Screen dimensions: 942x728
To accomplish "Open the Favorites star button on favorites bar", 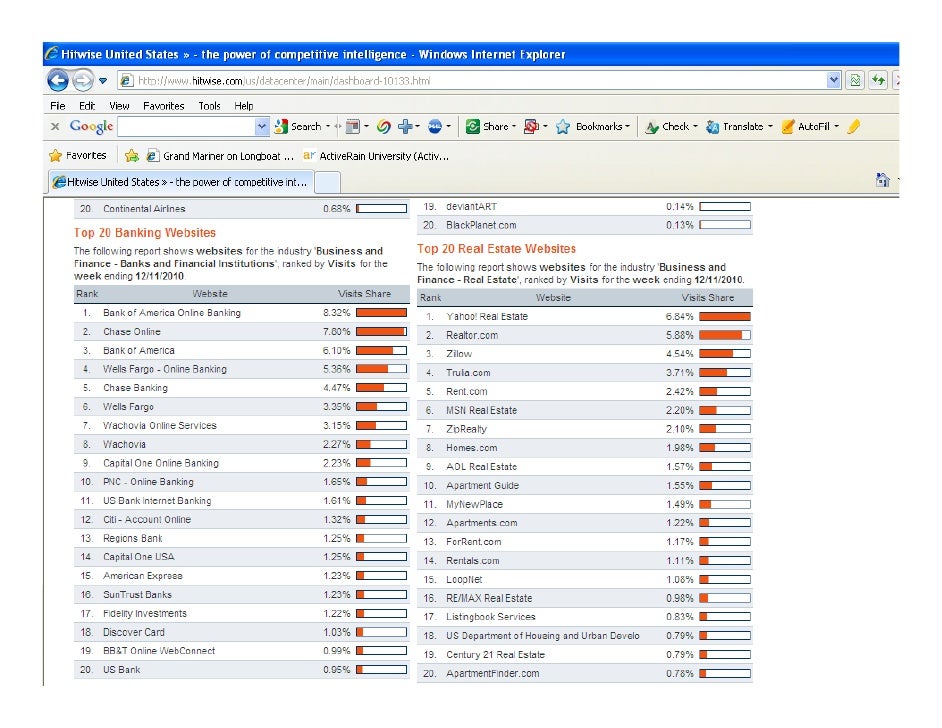I will [x=78, y=156].
